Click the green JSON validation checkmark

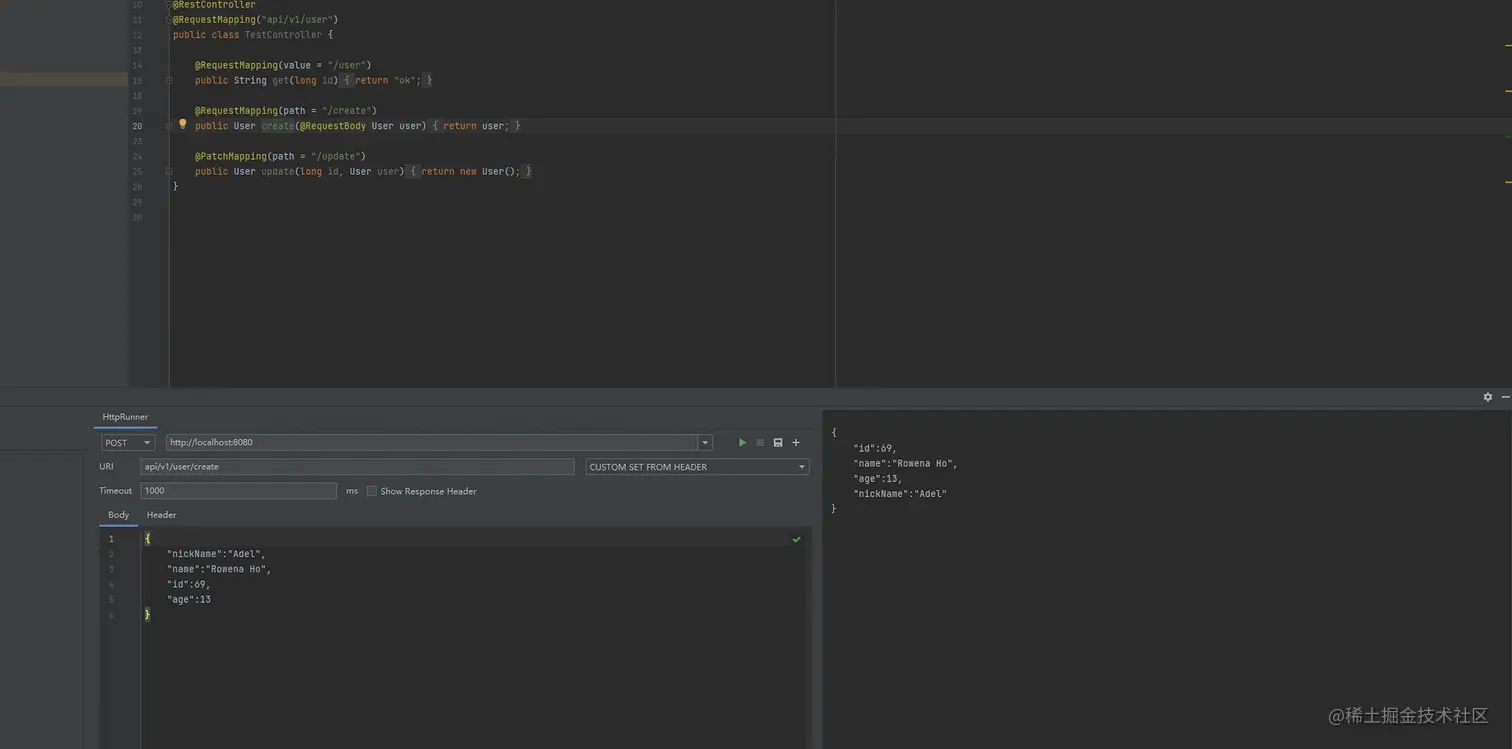797,539
